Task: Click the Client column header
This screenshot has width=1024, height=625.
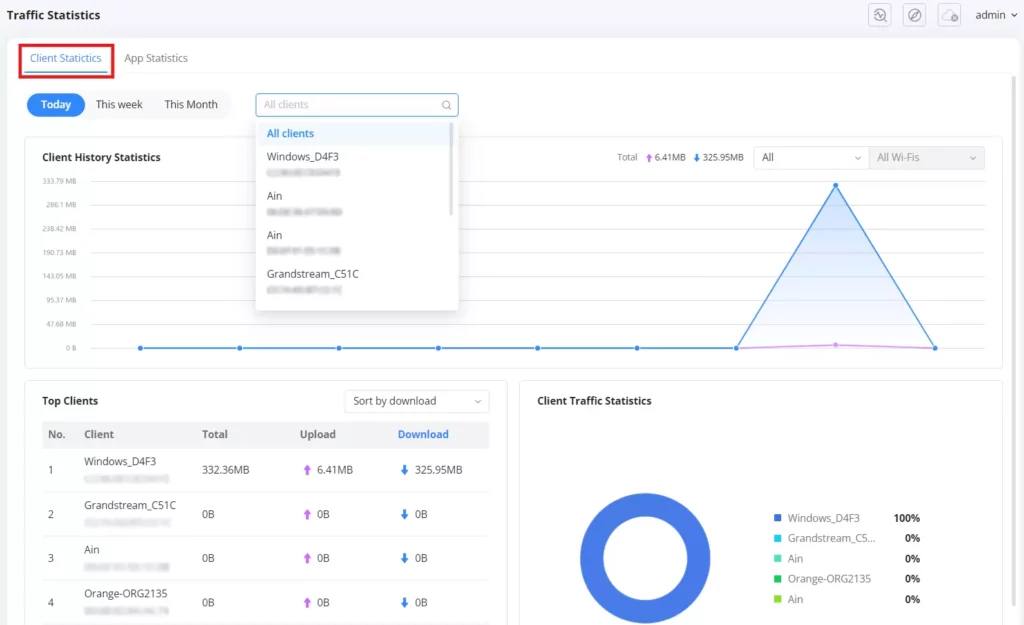Action: pos(99,435)
